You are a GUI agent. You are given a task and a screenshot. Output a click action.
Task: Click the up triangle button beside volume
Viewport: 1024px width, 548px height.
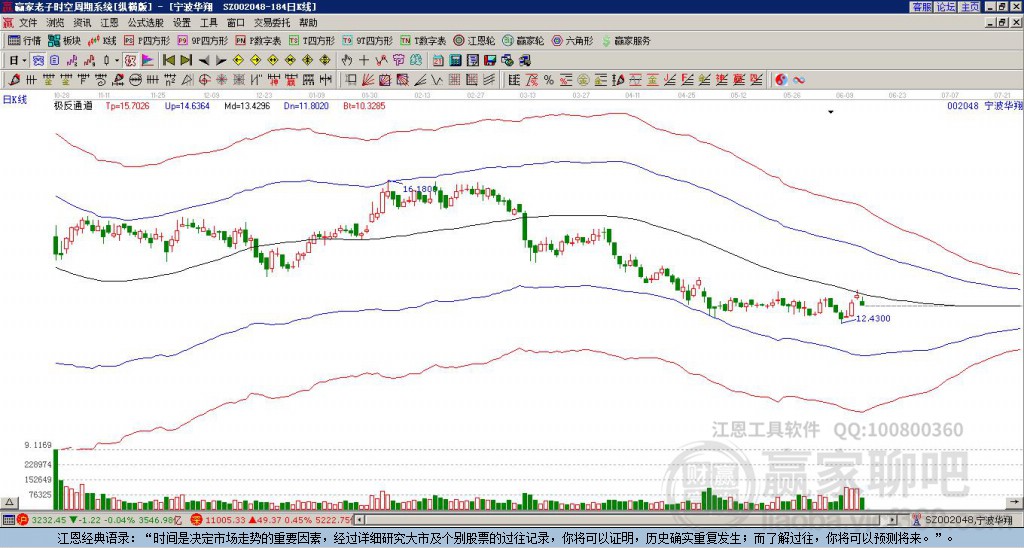(x=9, y=502)
